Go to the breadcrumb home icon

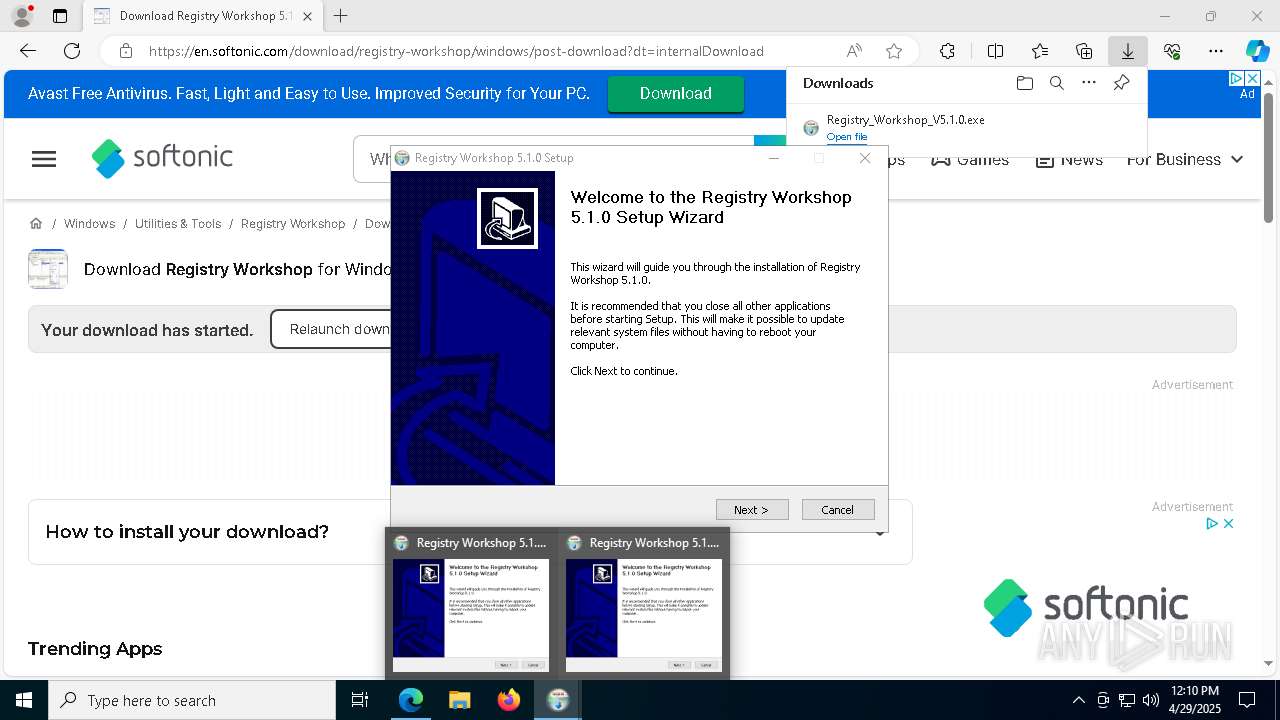click(36, 223)
